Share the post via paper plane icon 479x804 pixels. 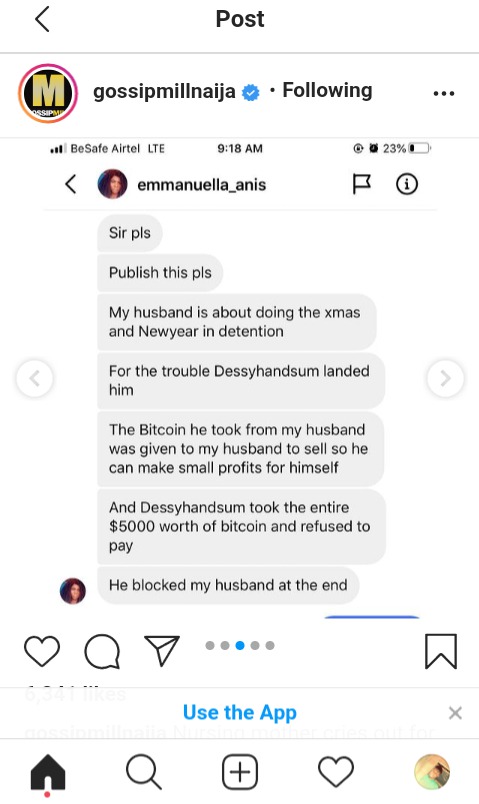162,651
